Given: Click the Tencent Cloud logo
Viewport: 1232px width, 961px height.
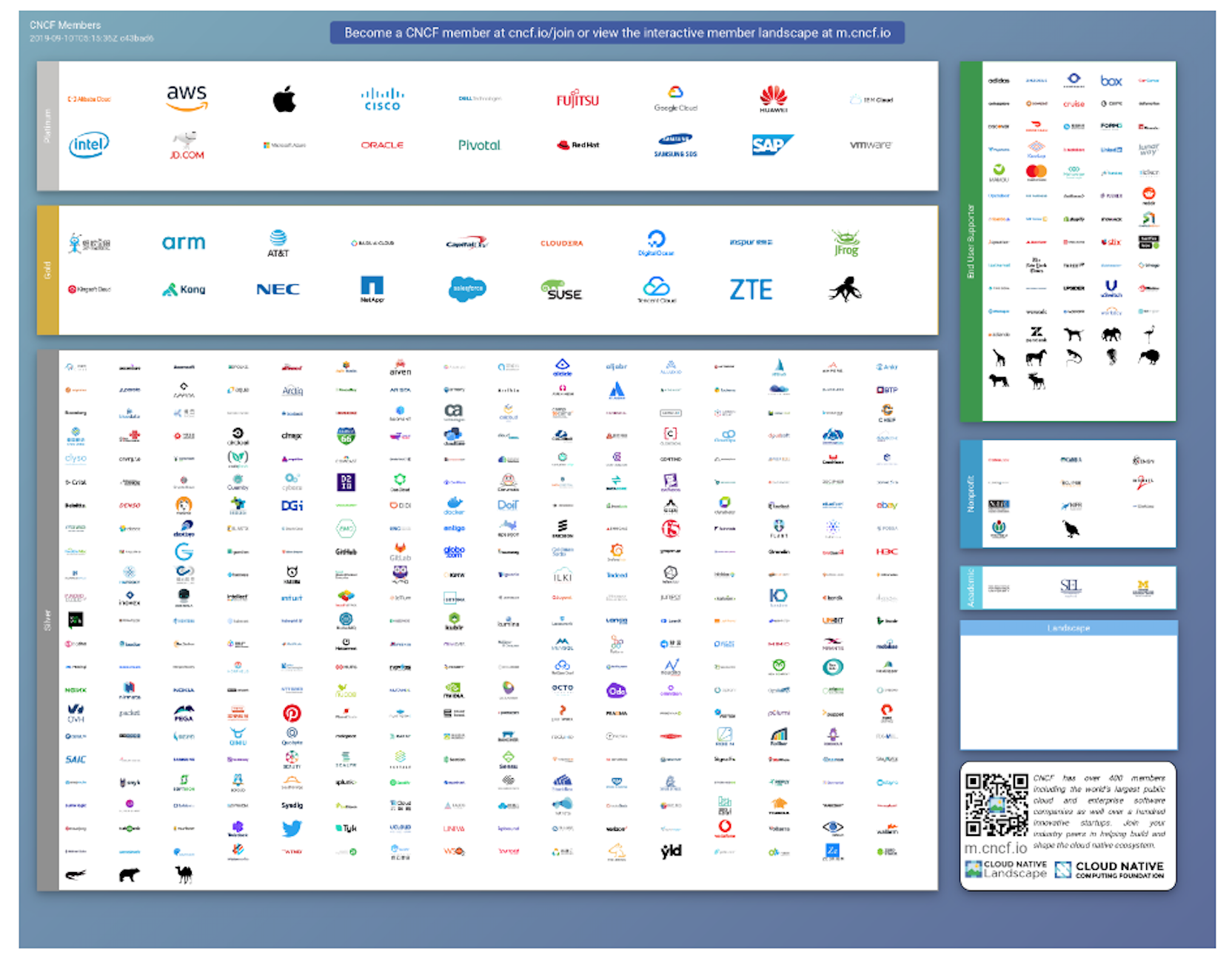Looking at the screenshot, I should click(656, 289).
